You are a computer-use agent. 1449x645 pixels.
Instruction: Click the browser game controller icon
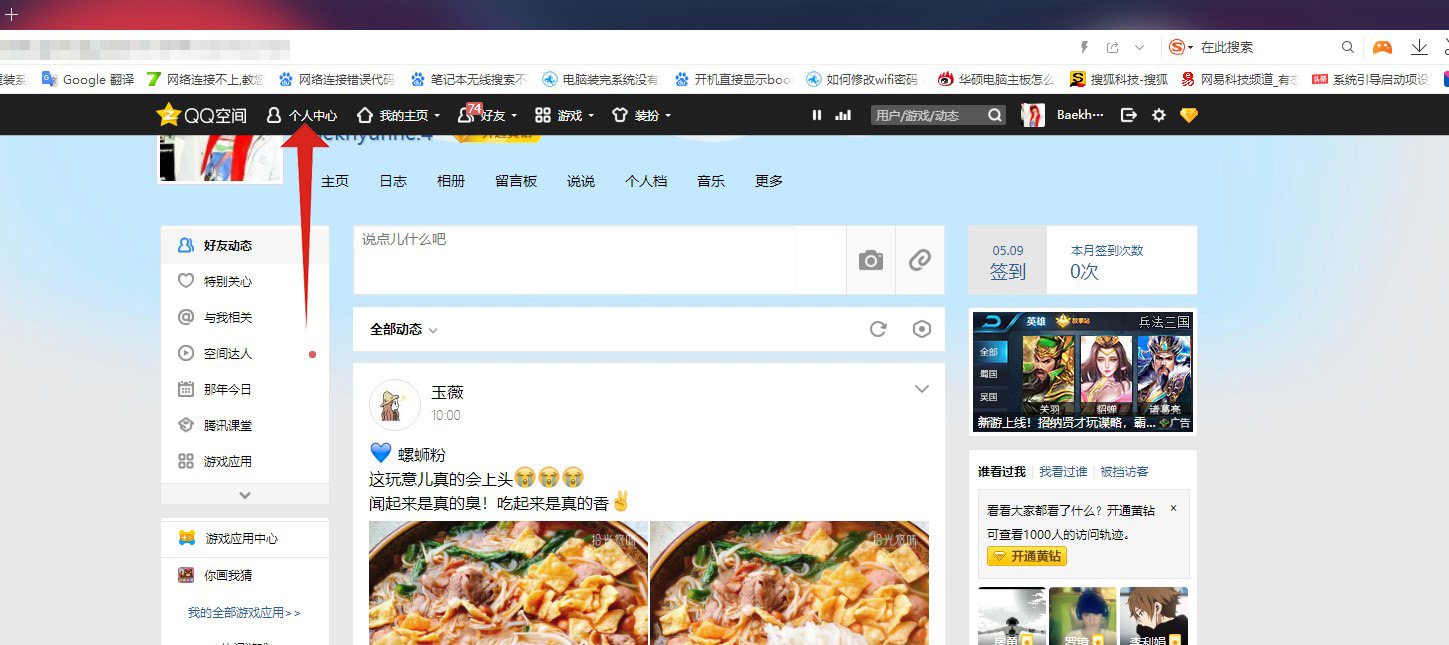click(1382, 47)
